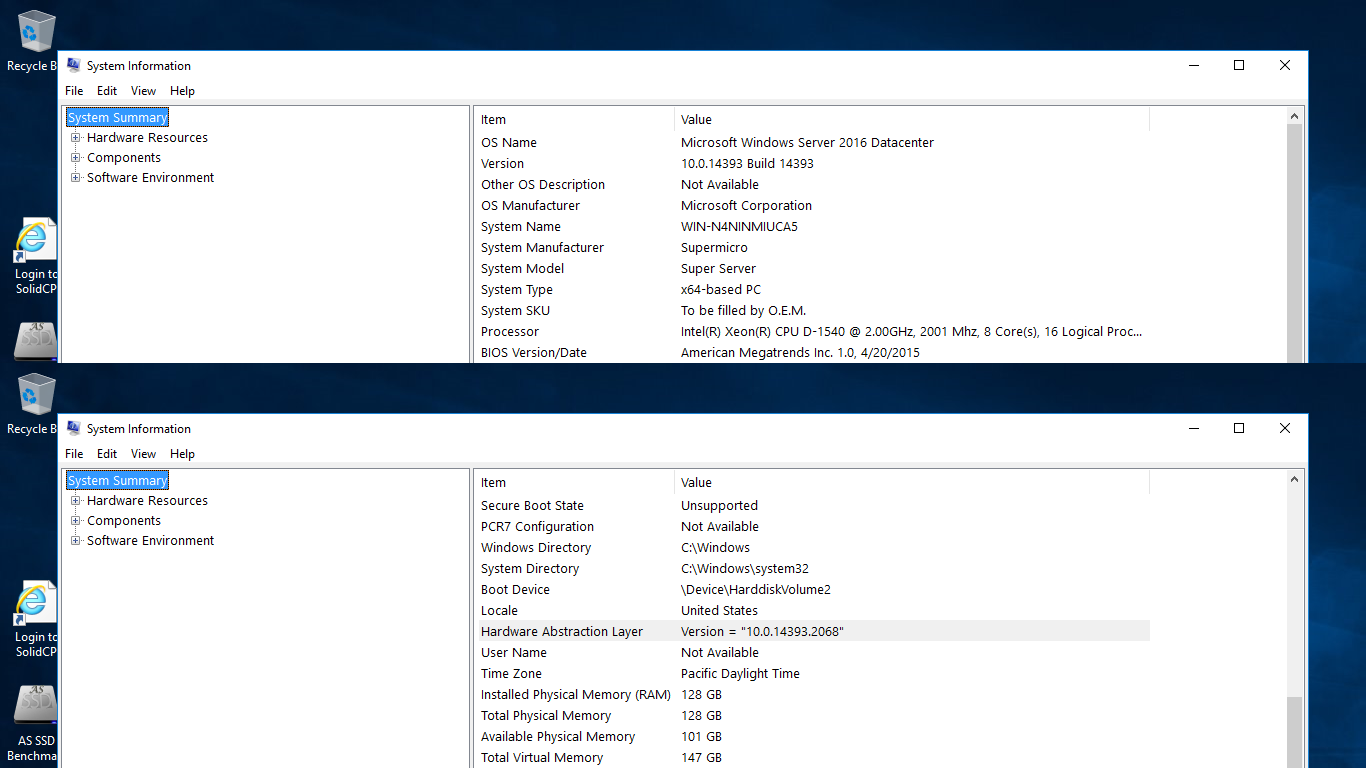Screen dimensions: 1366x768
Task: Click the System Information title bar icon in the upper window
Action: coord(73,66)
